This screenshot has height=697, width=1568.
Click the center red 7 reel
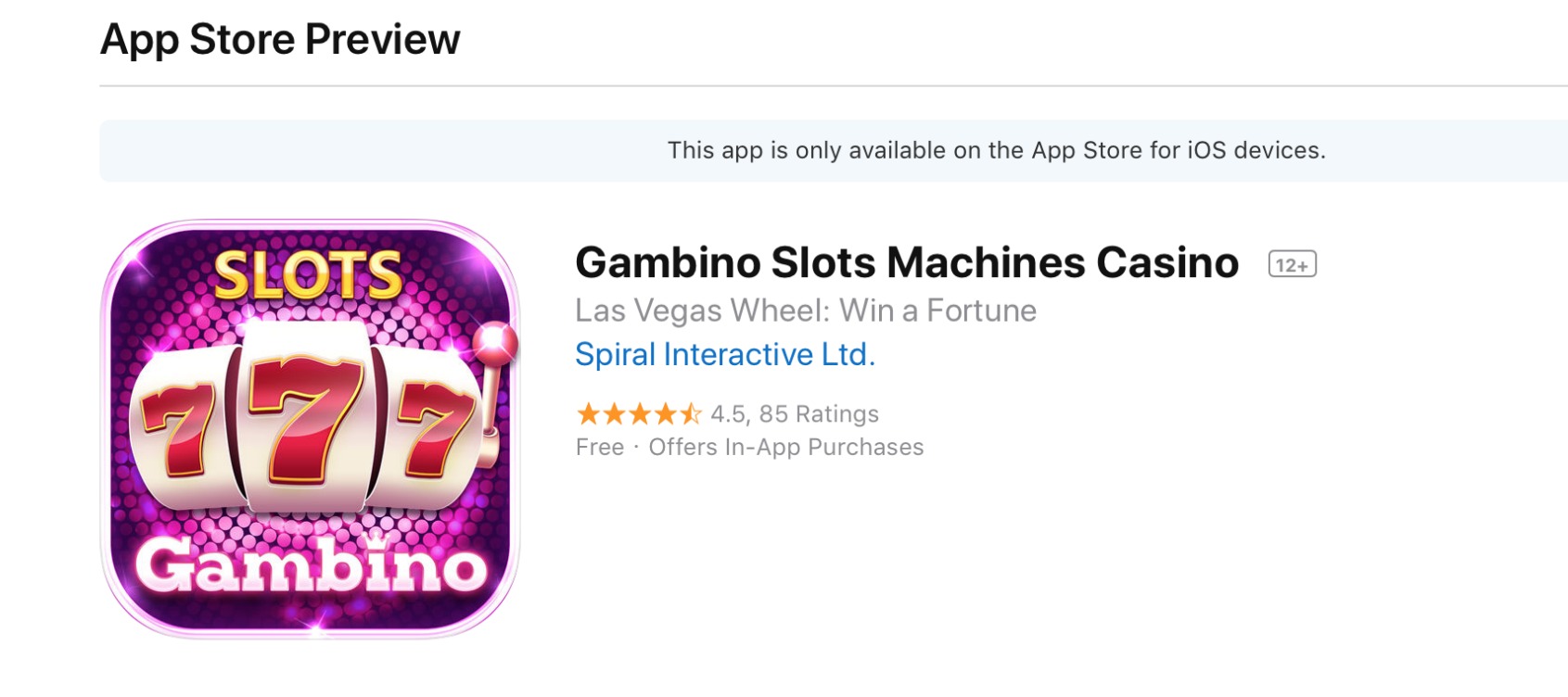pos(305,417)
